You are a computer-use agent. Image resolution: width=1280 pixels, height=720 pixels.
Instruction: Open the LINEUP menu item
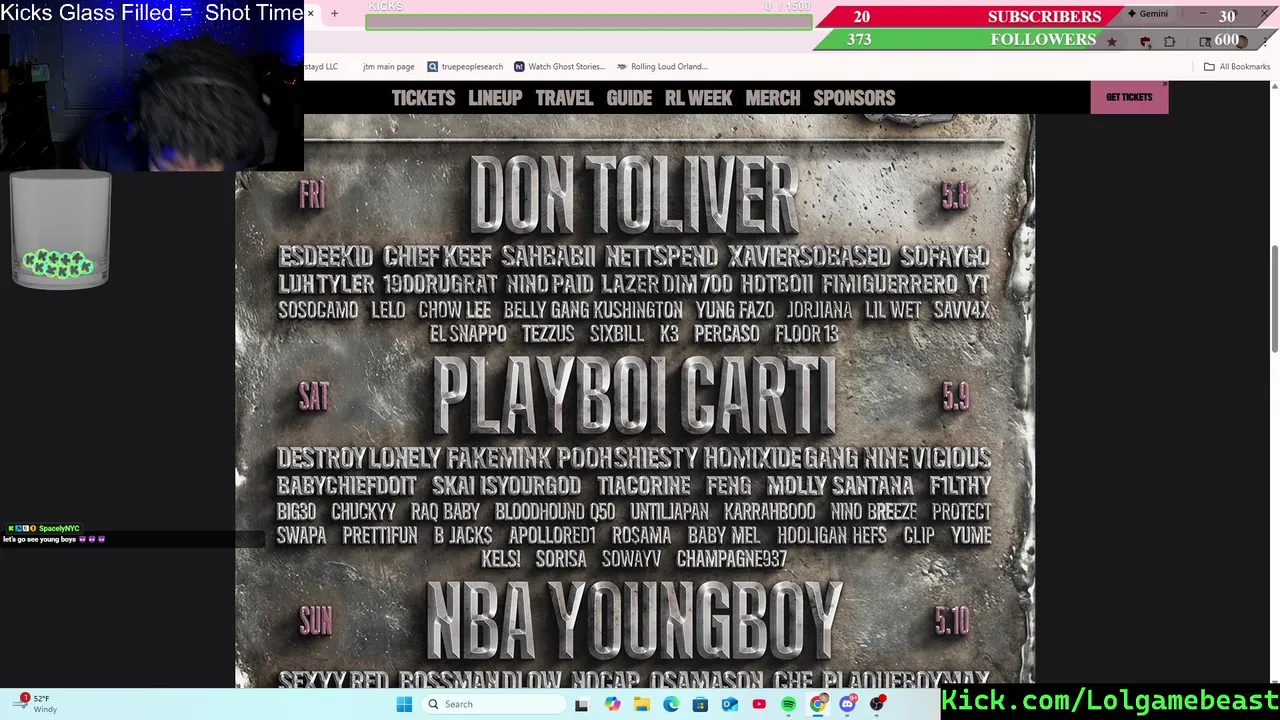tap(495, 98)
